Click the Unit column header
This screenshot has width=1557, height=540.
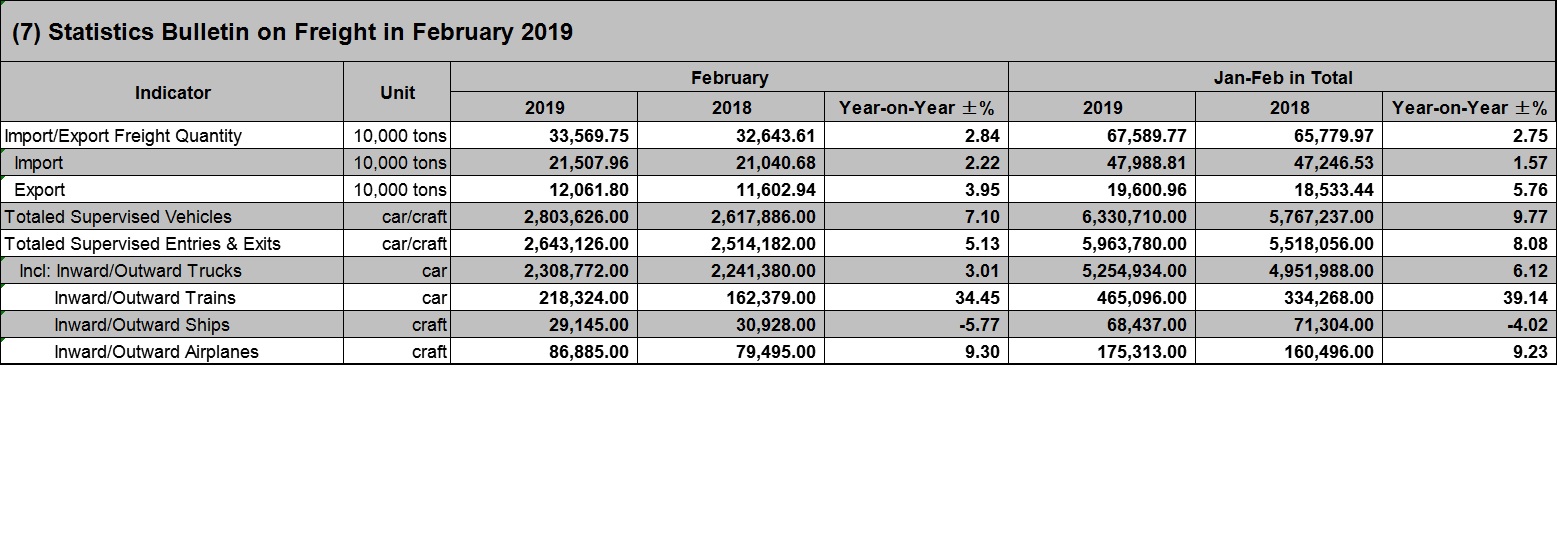[397, 92]
